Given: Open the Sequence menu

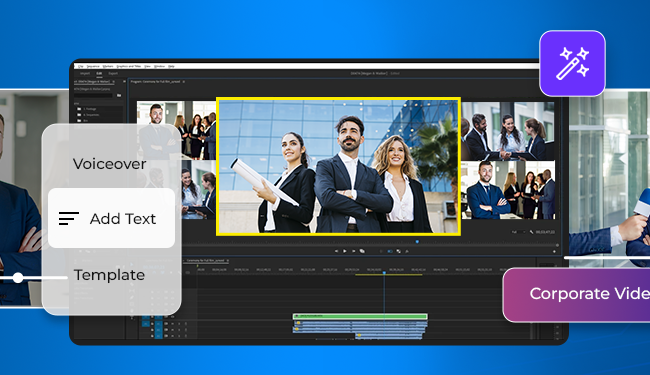Looking at the screenshot, I should click(93, 66).
